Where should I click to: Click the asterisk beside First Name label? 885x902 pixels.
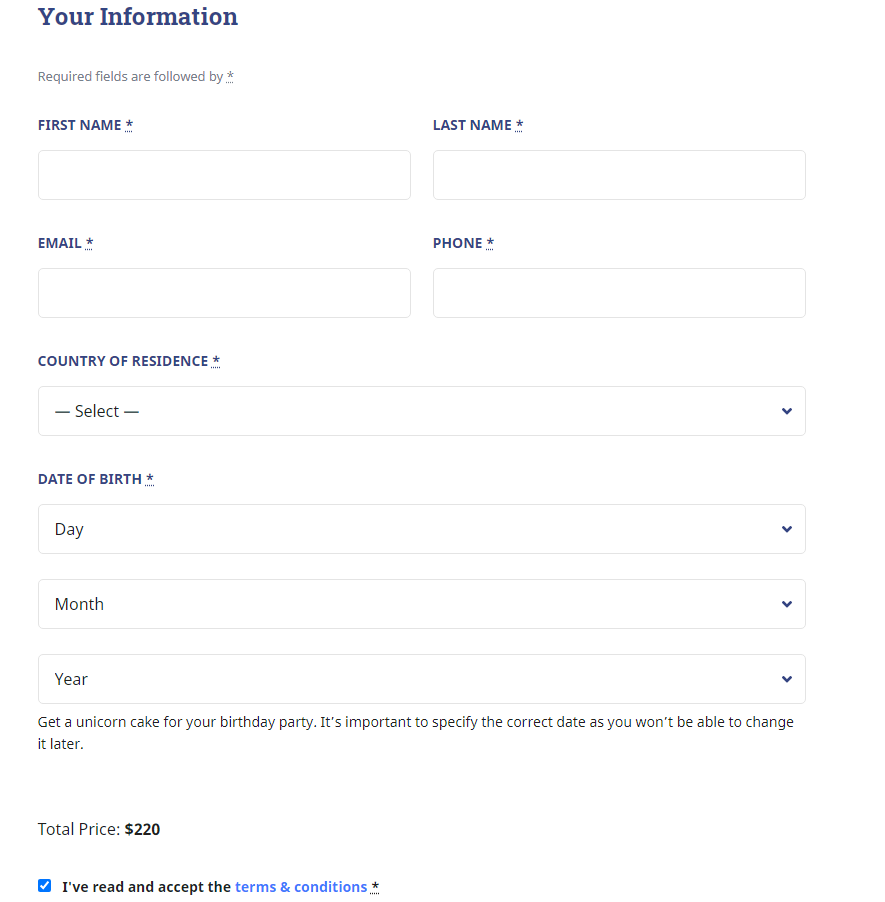tap(129, 124)
